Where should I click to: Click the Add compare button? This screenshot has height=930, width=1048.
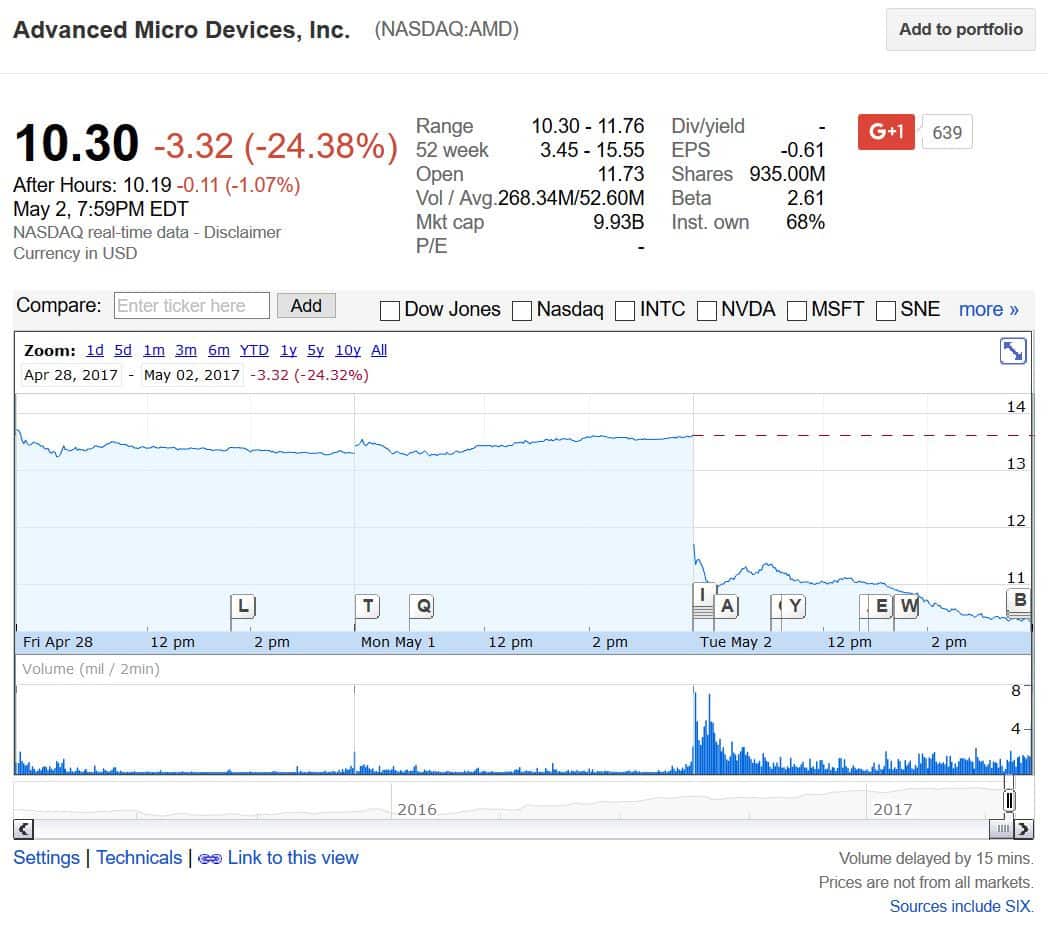coord(306,306)
